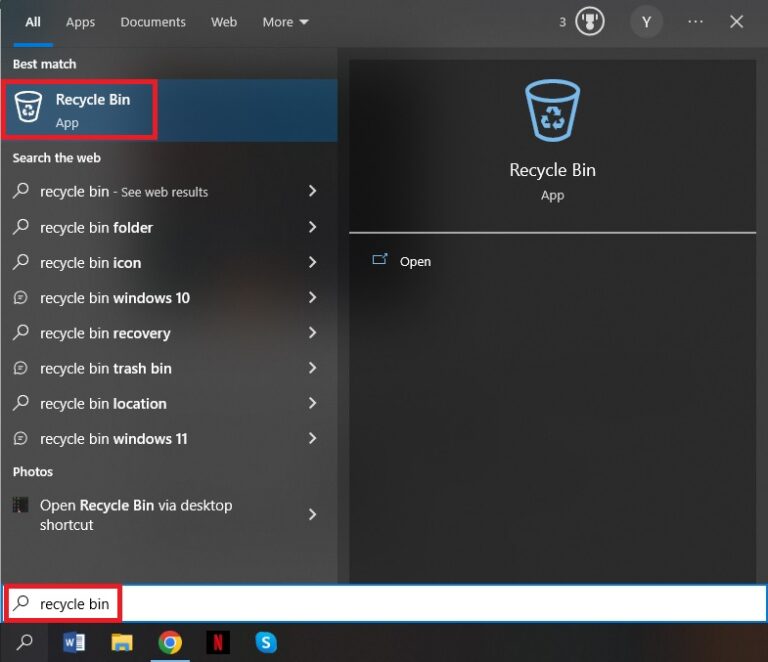The height and width of the screenshot is (662, 768).
Task: Switch to the Documents tab
Action: point(153,22)
